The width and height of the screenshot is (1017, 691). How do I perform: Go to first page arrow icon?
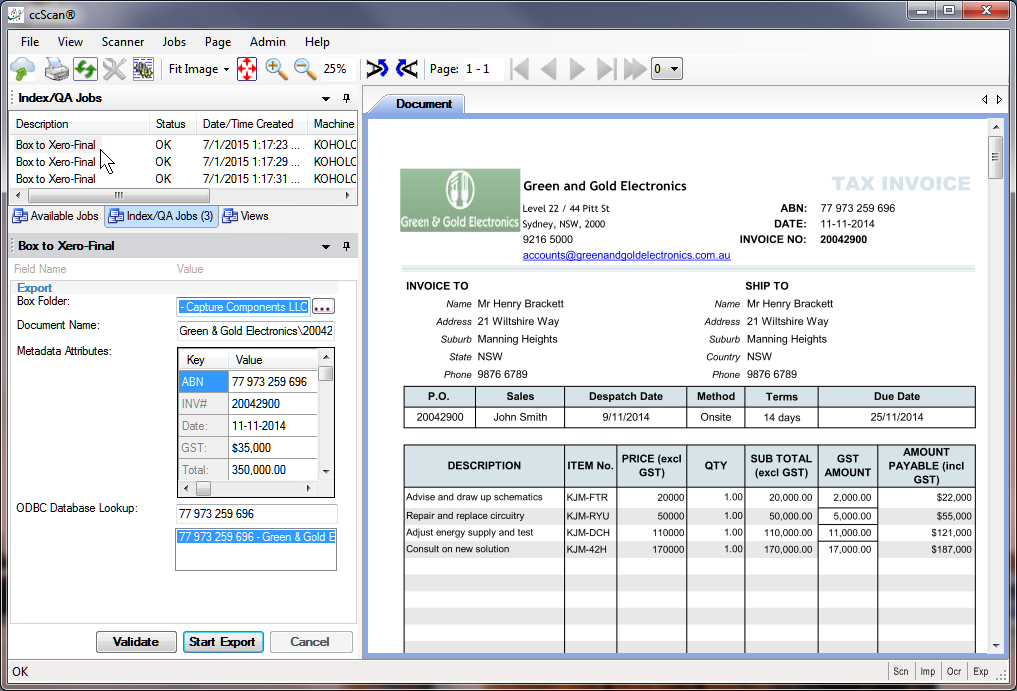click(520, 69)
